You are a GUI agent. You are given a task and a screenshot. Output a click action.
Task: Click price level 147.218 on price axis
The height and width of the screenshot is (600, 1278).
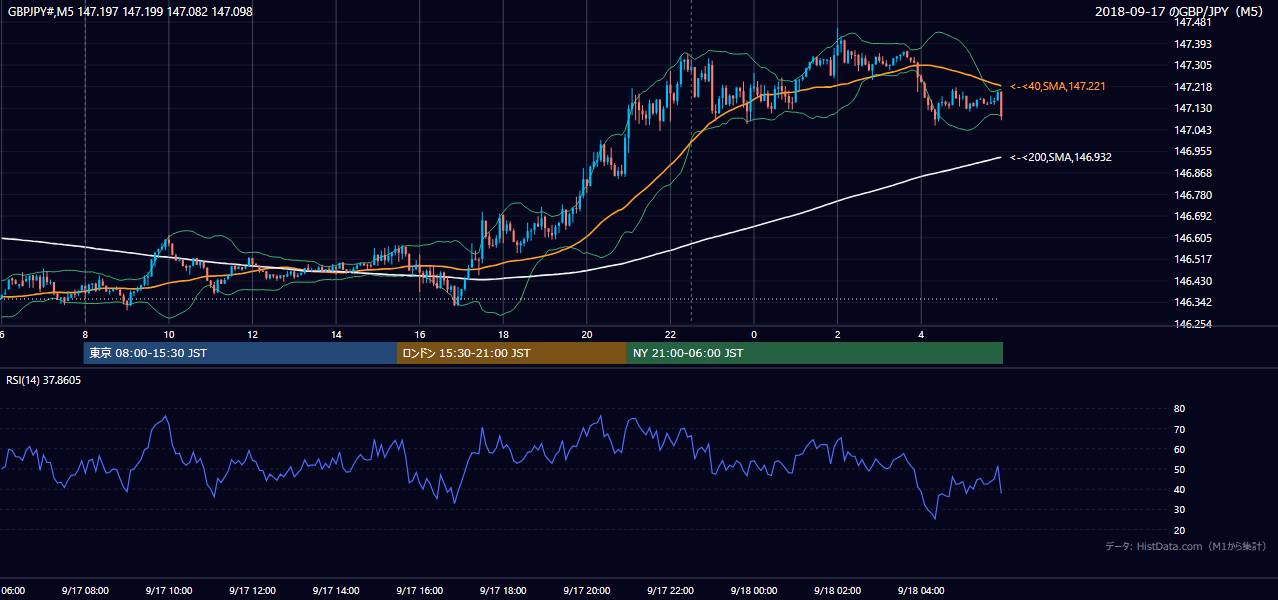[1194, 87]
